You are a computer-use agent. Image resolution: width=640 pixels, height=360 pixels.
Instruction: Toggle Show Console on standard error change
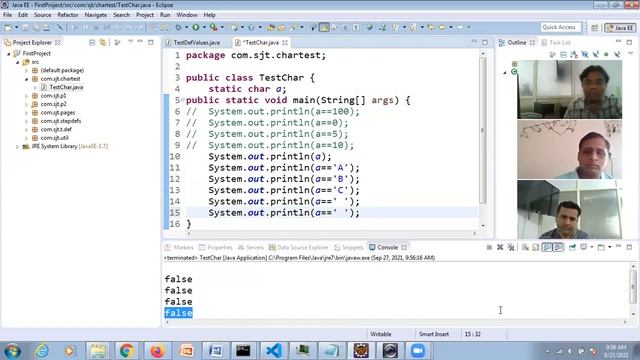558,247
